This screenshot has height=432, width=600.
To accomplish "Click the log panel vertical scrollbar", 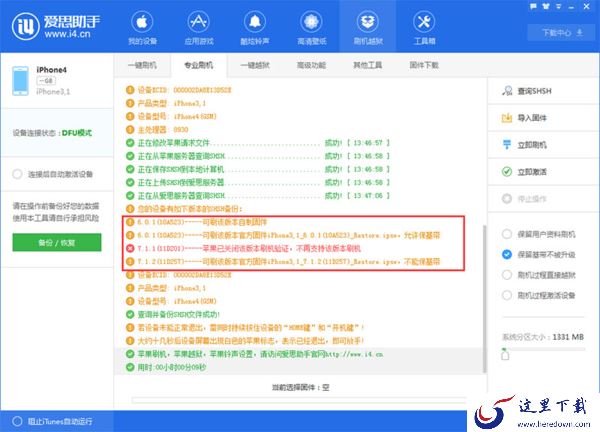I will coord(484,298).
